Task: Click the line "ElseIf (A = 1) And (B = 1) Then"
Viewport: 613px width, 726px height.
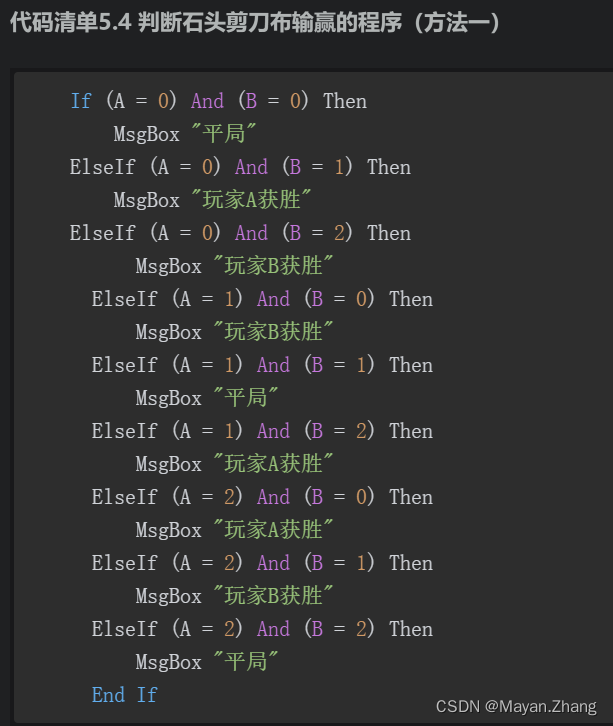Action: coord(262,365)
